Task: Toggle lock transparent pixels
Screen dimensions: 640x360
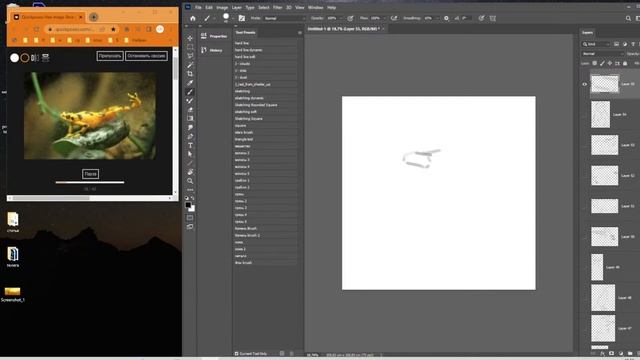Action: [x=595, y=63]
